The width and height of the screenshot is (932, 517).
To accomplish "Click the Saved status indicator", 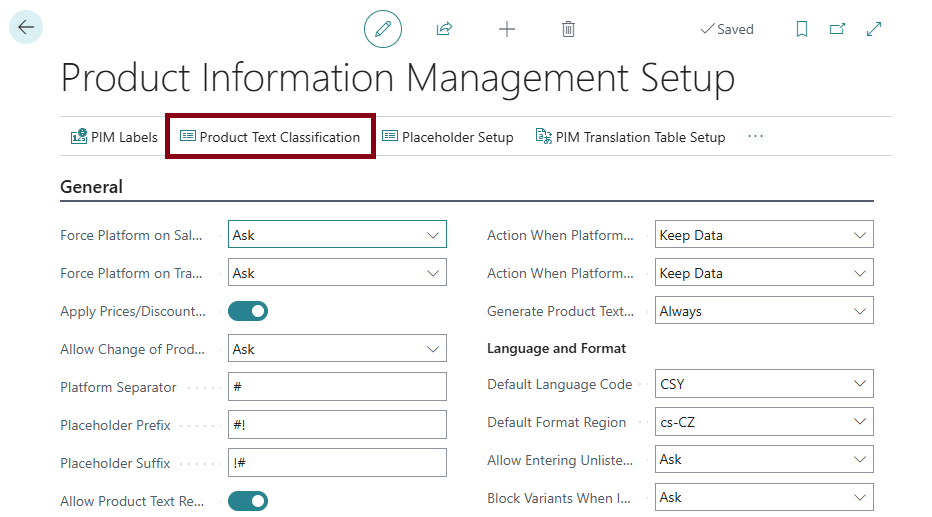I will click(x=727, y=29).
